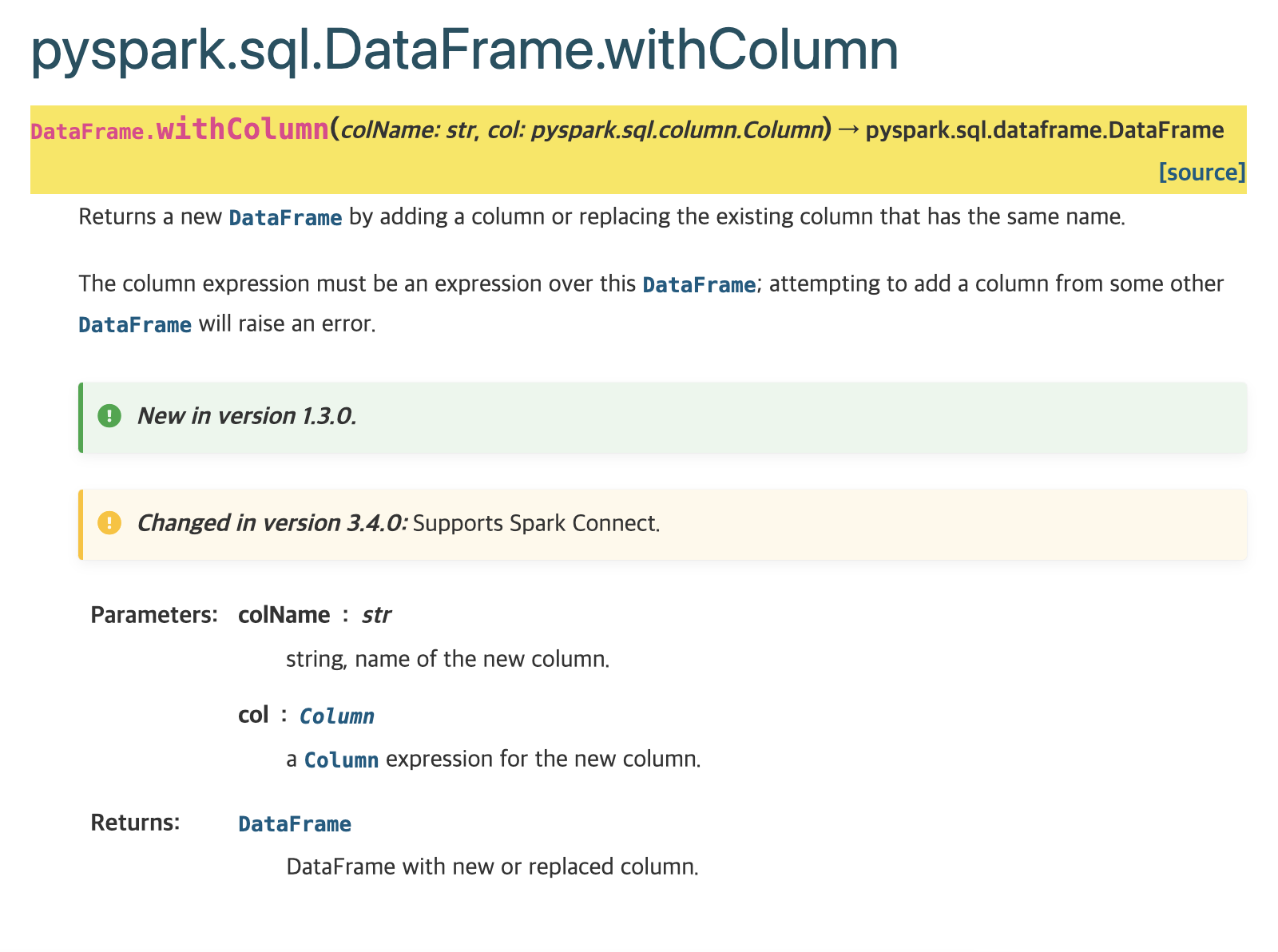The width and height of the screenshot is (1278, 952).
Task: Click the "colName: str" argument in the signature
Action: point(407,130)
